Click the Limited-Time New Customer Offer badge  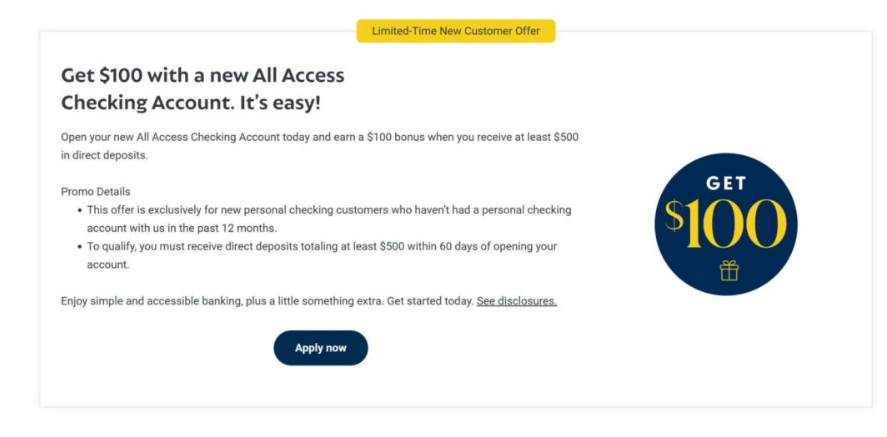[x=456, y=31]
